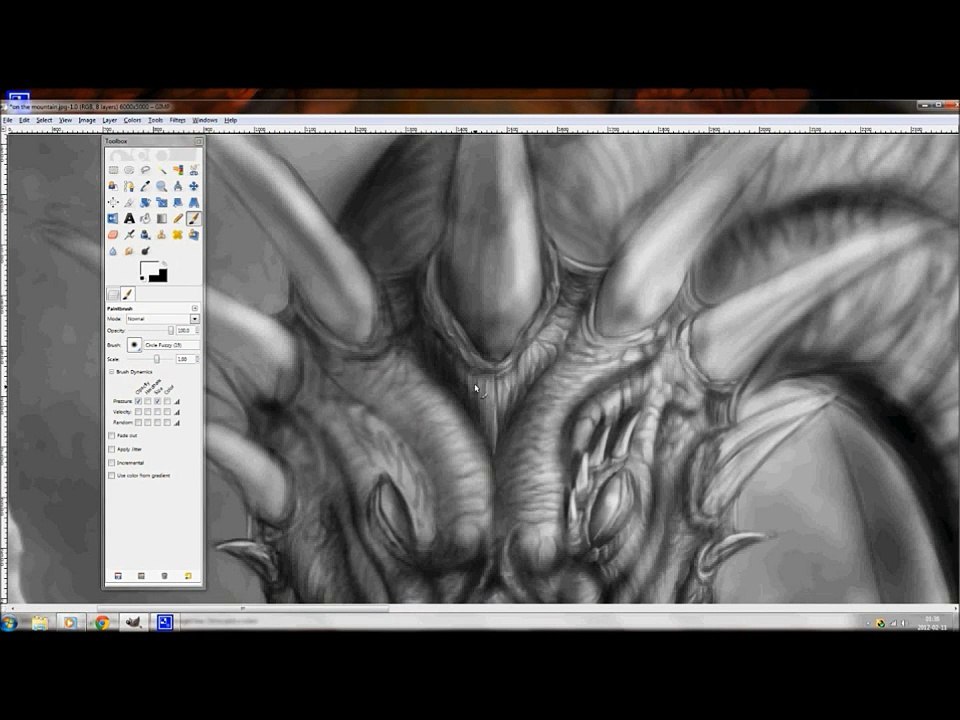
Task: Click the brush Scale slider
Action: click(149, 359)
